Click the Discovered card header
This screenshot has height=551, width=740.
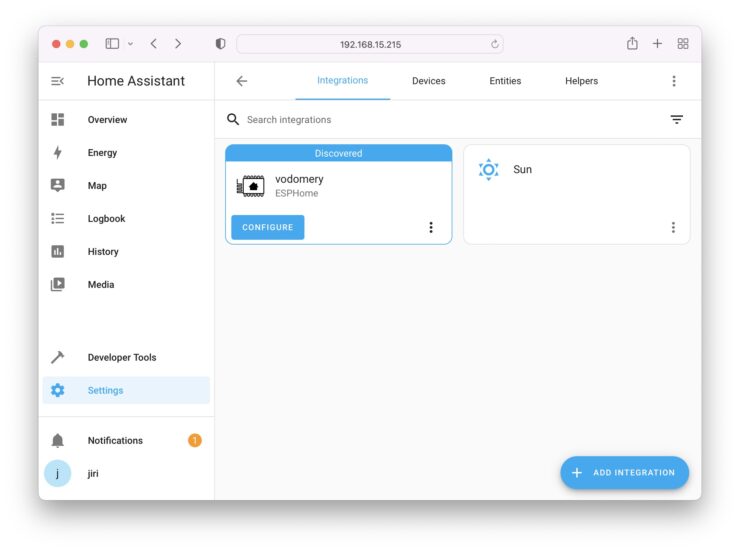point(338,153)
